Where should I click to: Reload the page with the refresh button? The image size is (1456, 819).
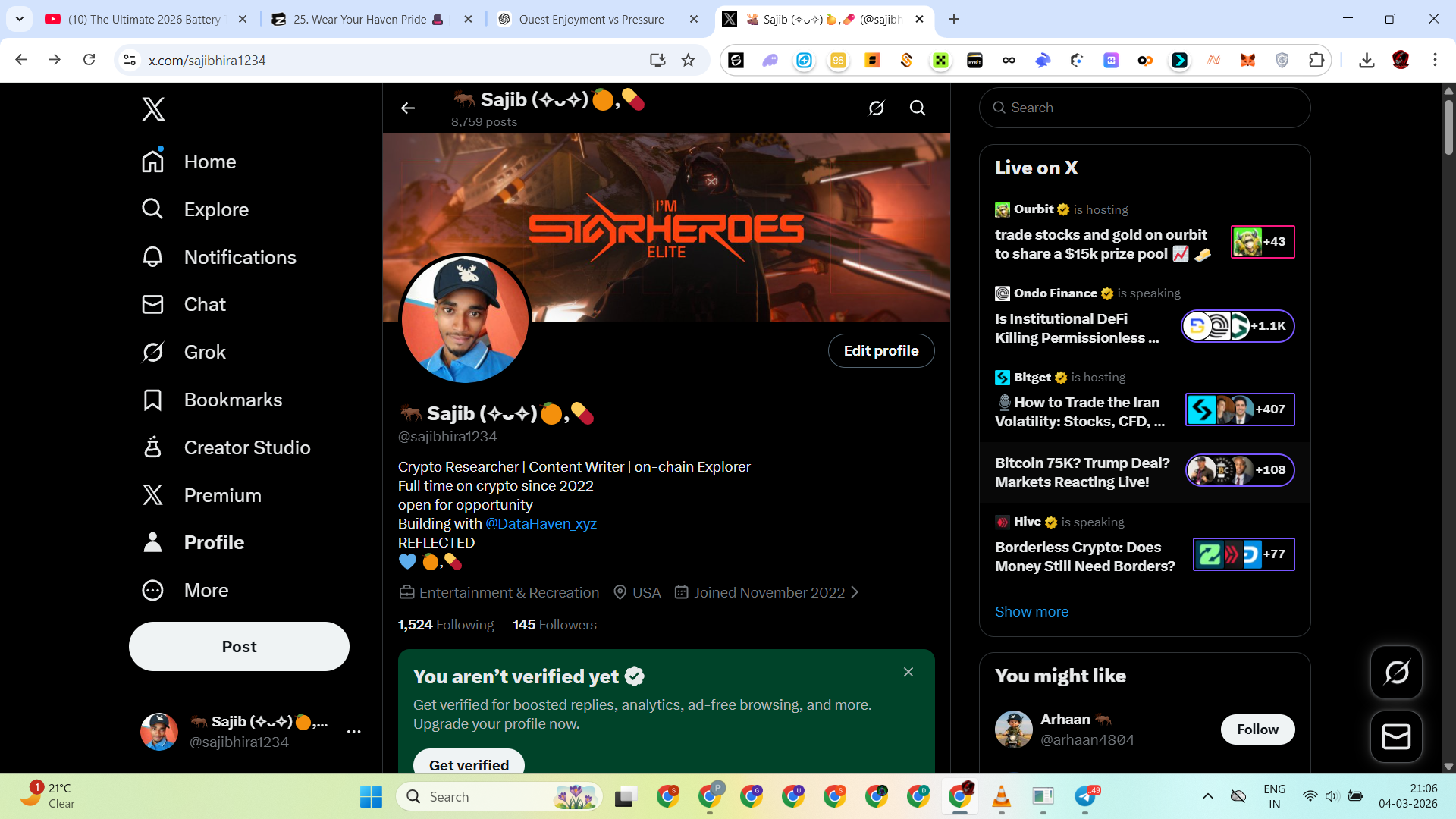click(89, 60)
